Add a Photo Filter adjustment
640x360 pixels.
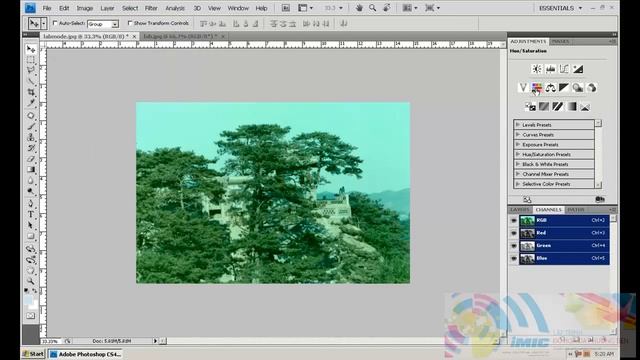pos(578,87)
